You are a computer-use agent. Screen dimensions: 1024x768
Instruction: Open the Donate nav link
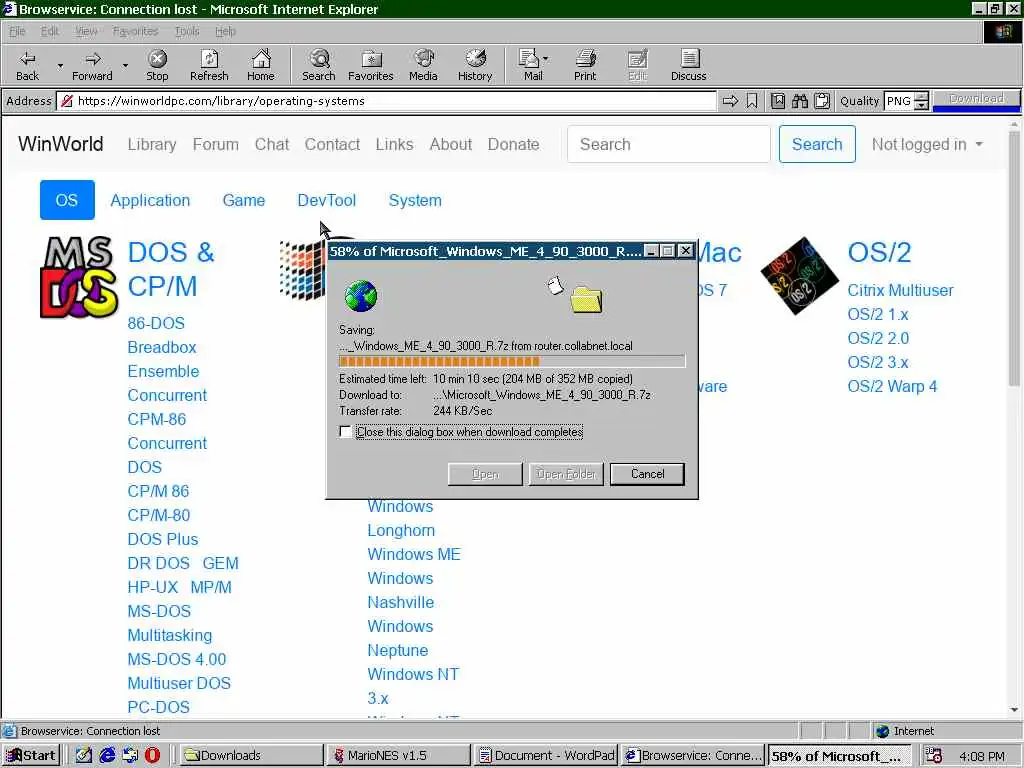point(513,144)
